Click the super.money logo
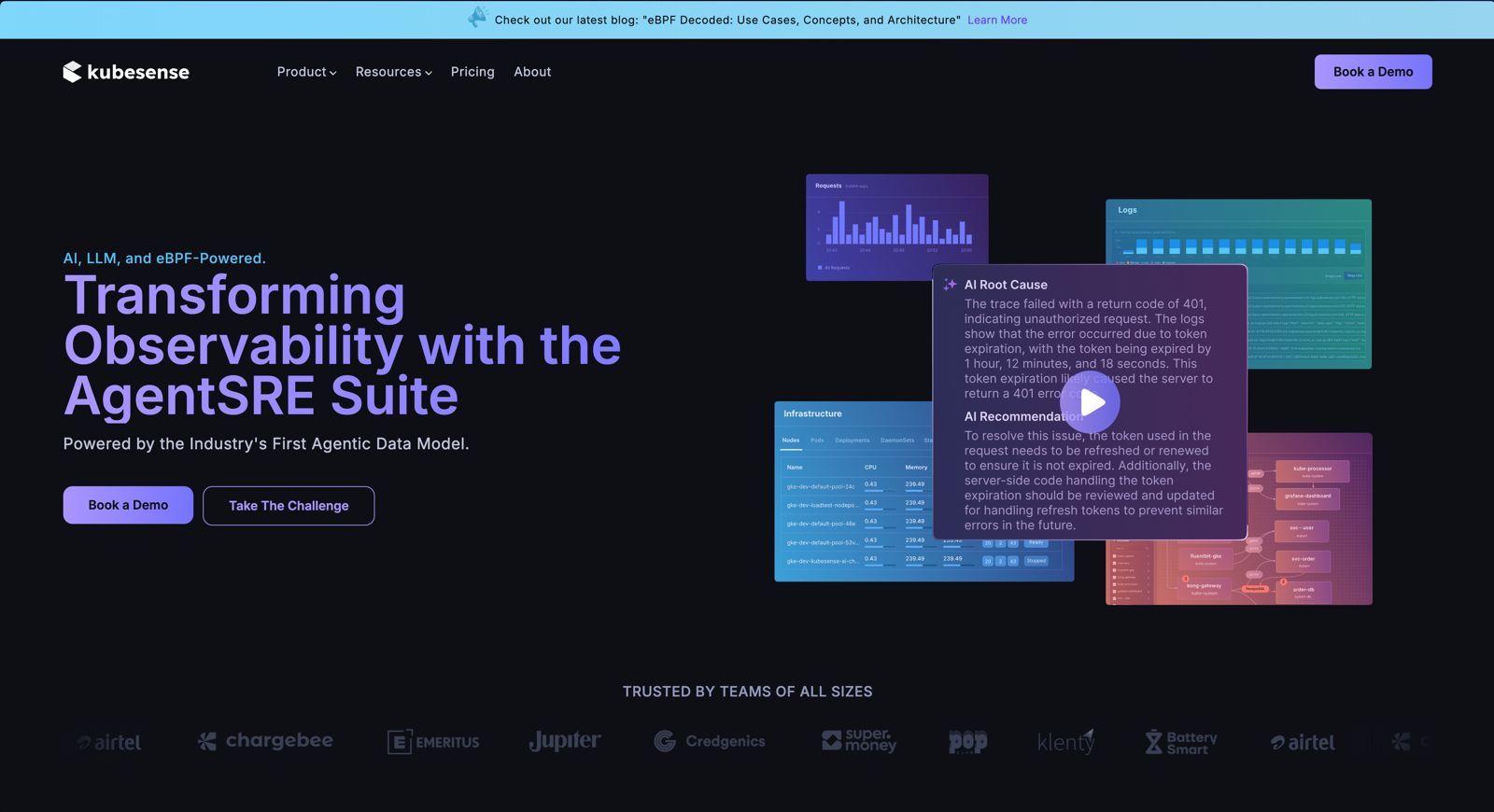Image resolution: width=1494 pixels, height=812 pixels. pos(859,741)
